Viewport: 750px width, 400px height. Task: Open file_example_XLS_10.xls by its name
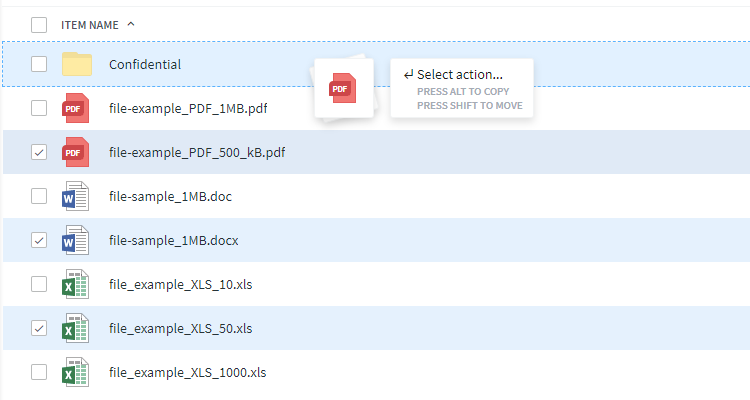point(180,284)
